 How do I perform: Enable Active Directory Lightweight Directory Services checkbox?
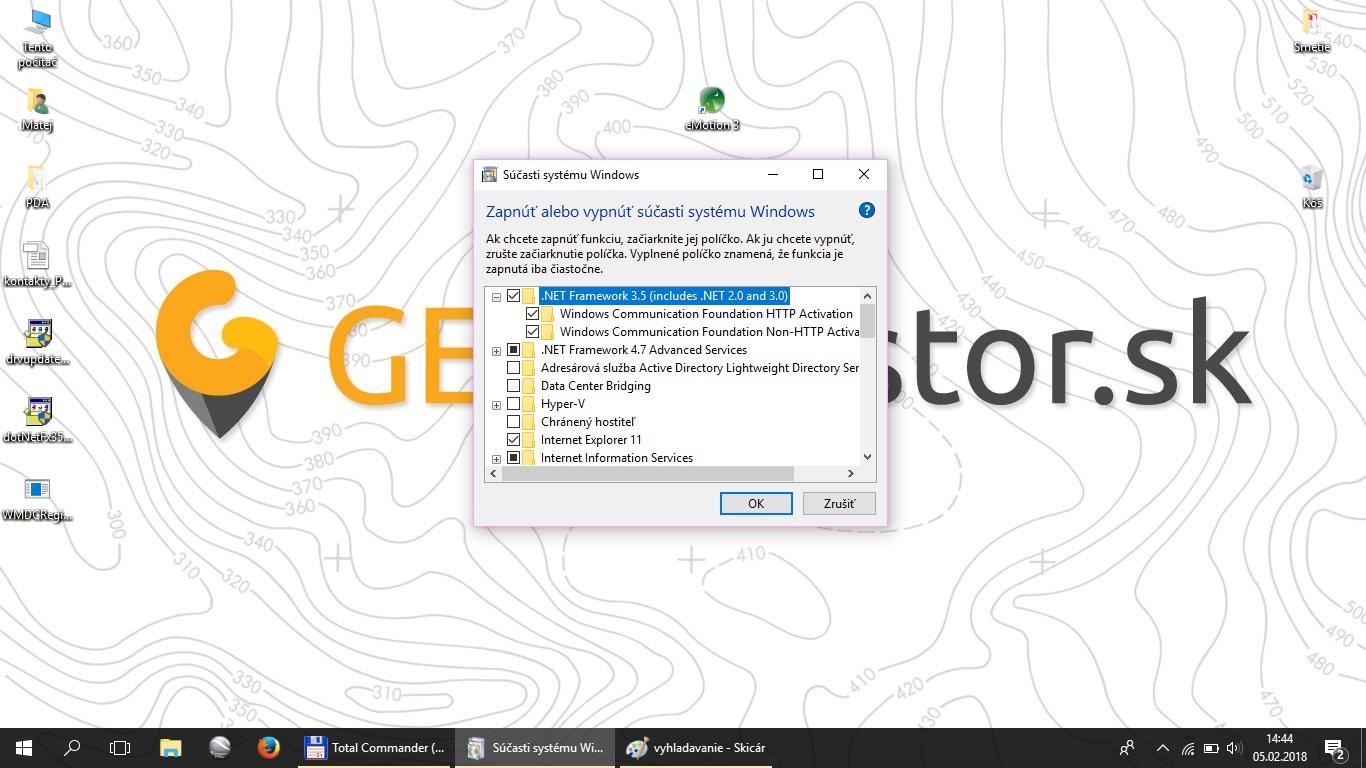[514, 368]
